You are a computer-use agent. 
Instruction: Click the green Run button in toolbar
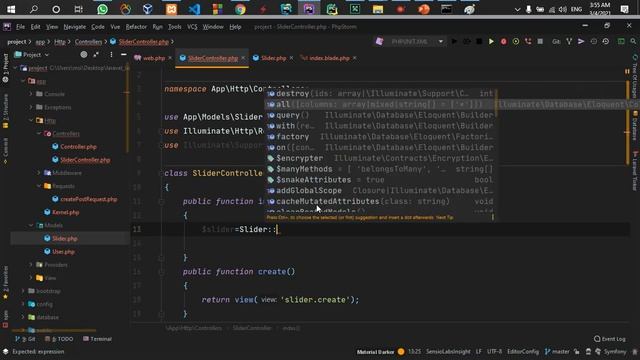491,42
